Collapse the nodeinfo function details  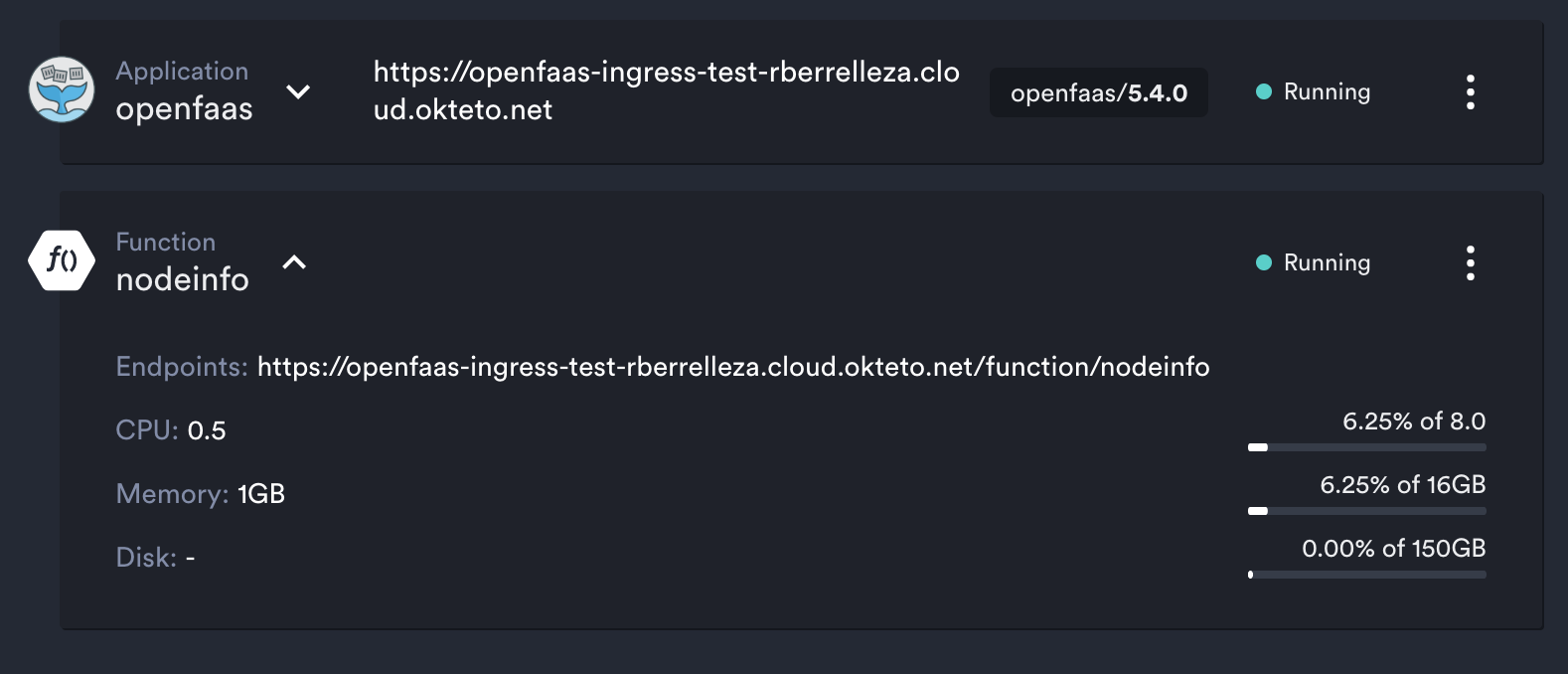tap(294, 262)
